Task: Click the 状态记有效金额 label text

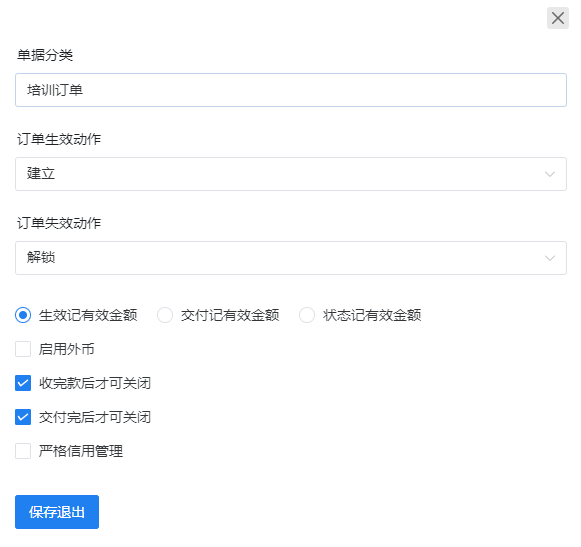Action: tap(372, 315)
